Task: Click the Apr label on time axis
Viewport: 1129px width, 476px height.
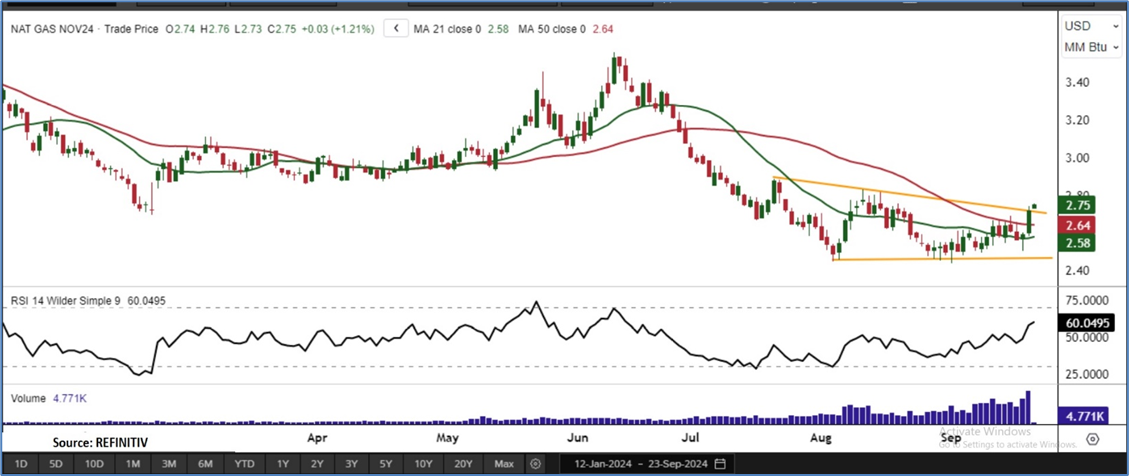Action: [317, 437]
